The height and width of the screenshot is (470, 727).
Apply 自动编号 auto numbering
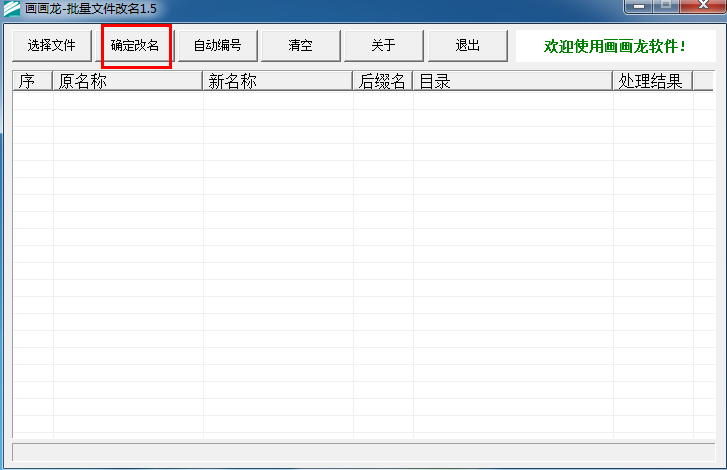pos(217,45)
